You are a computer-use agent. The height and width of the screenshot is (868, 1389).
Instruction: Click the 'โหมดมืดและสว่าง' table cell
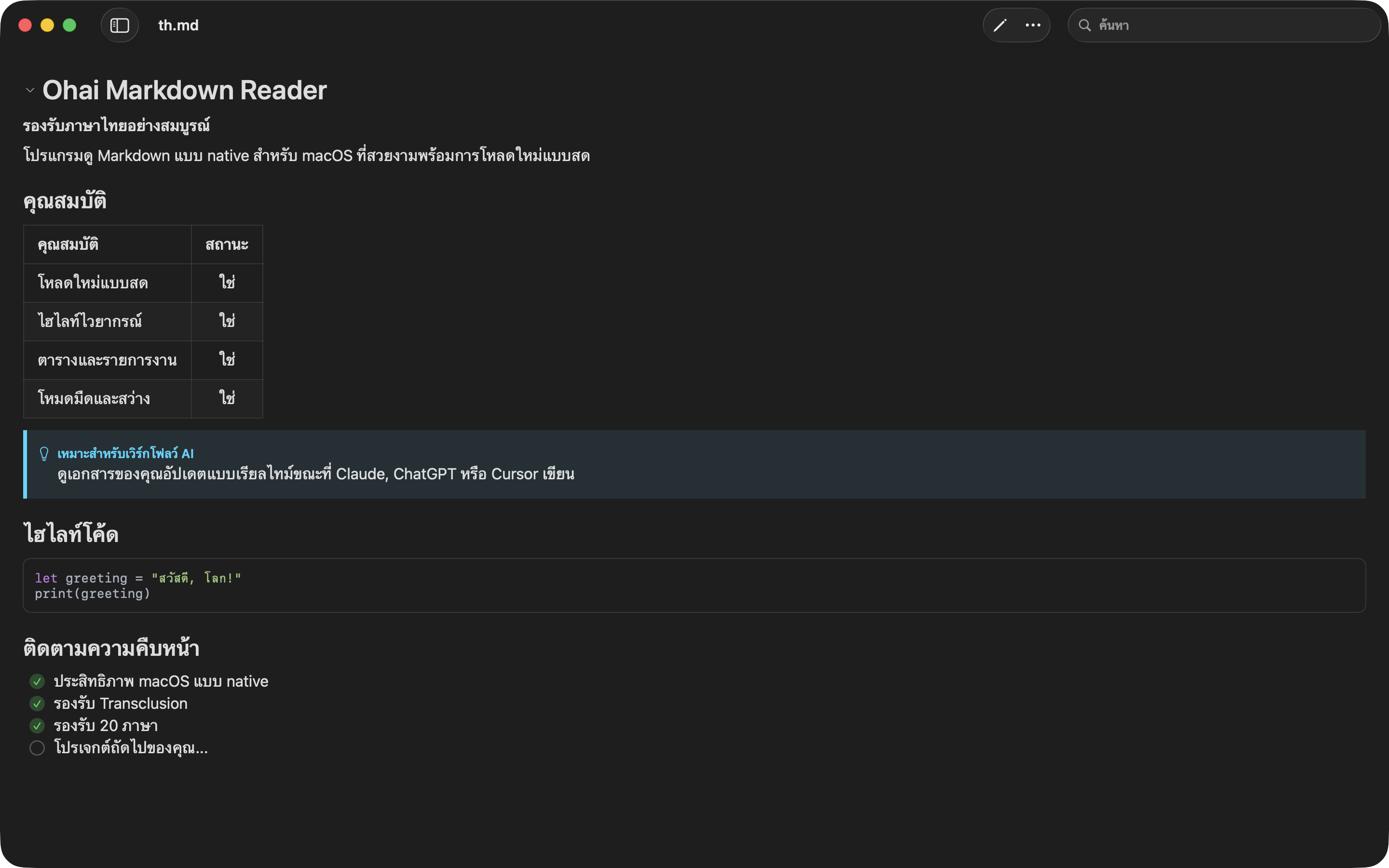(x=94, y=398)
